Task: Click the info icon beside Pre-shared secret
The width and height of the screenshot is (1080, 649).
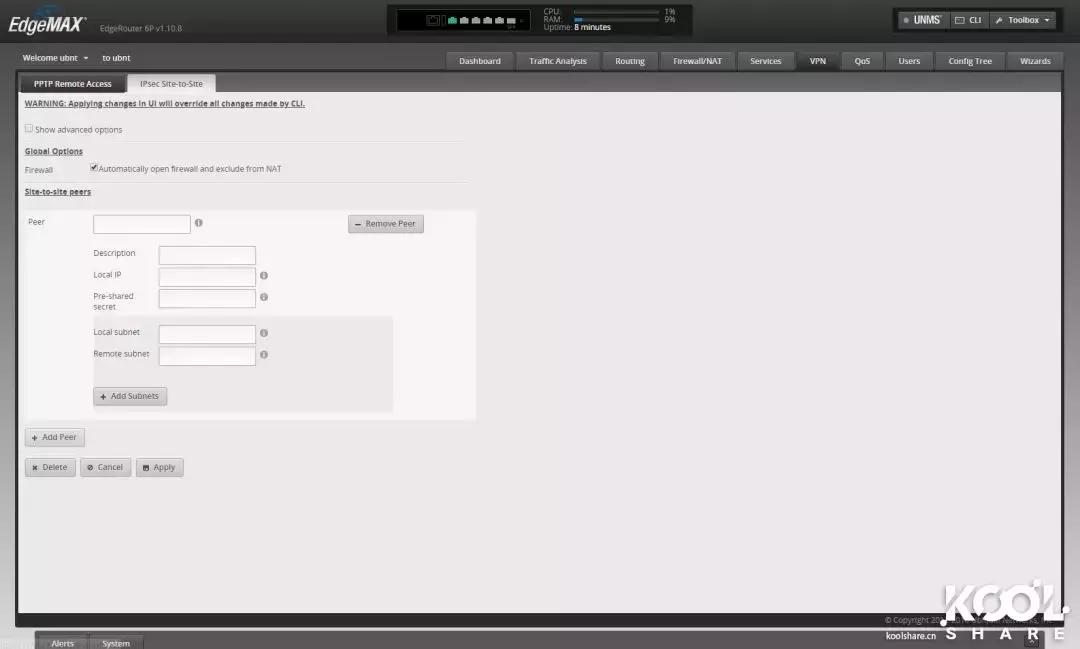Action: 264,297
